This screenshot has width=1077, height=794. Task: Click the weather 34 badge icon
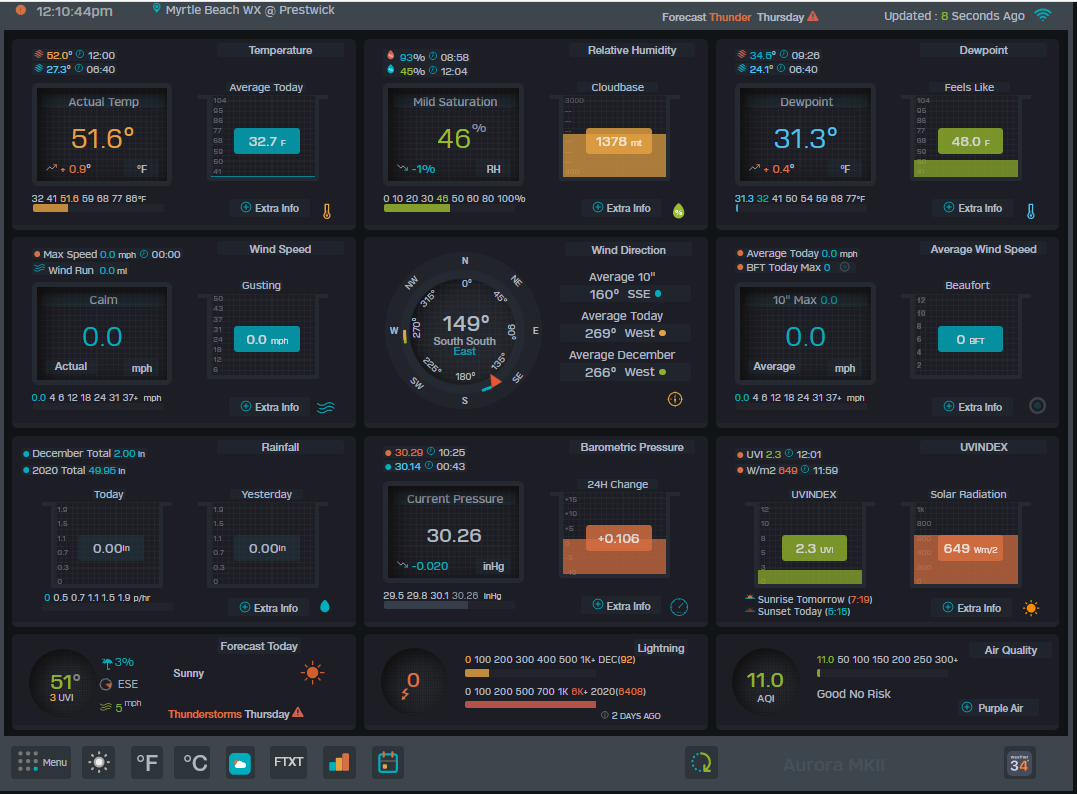tap(1019, 763)
